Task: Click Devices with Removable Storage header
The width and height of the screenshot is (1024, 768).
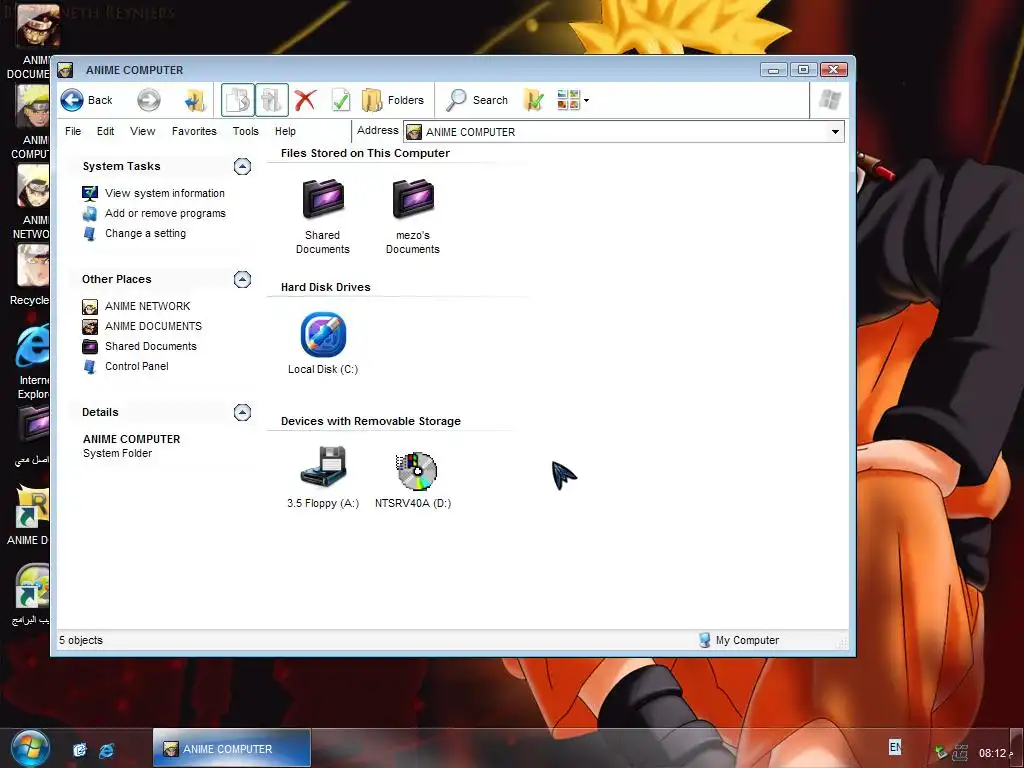Action: 370,421
